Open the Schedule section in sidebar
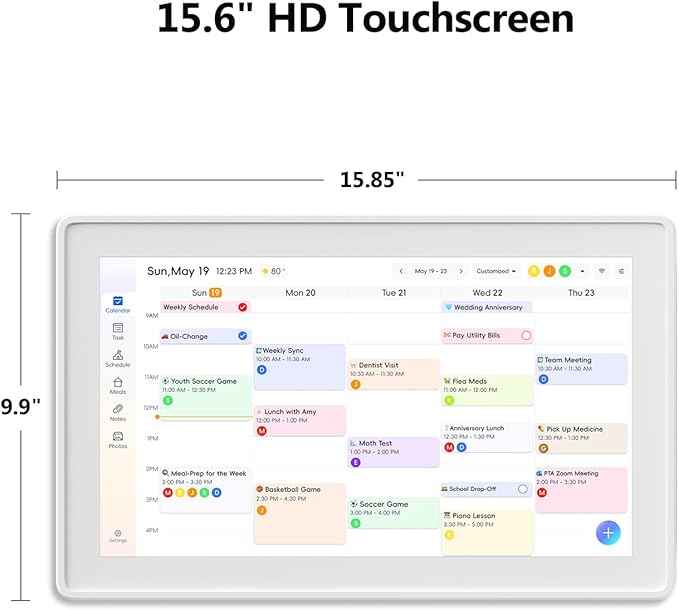679x610 pixels. (x=118, y=358)
